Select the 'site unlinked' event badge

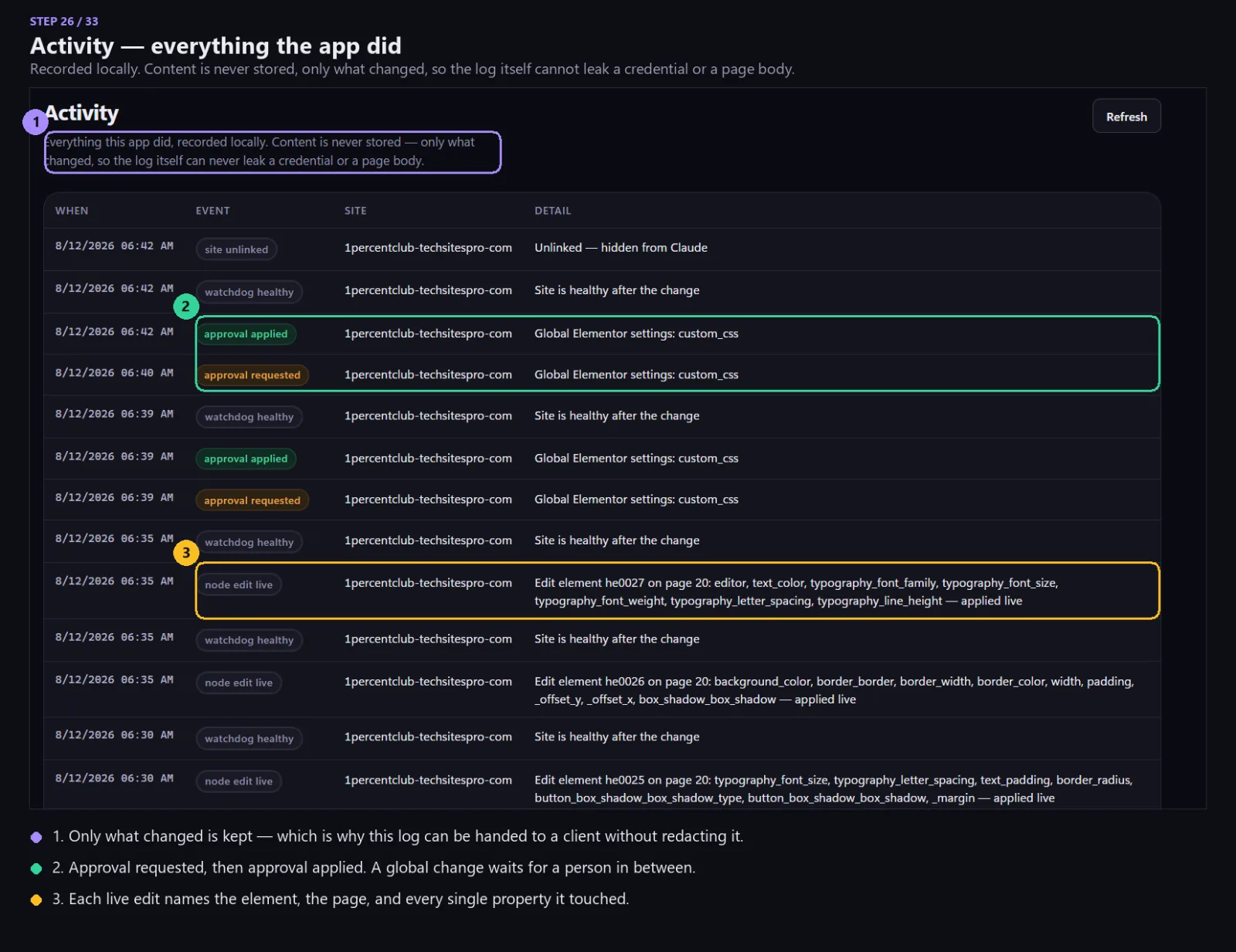(x=236, y=249)
